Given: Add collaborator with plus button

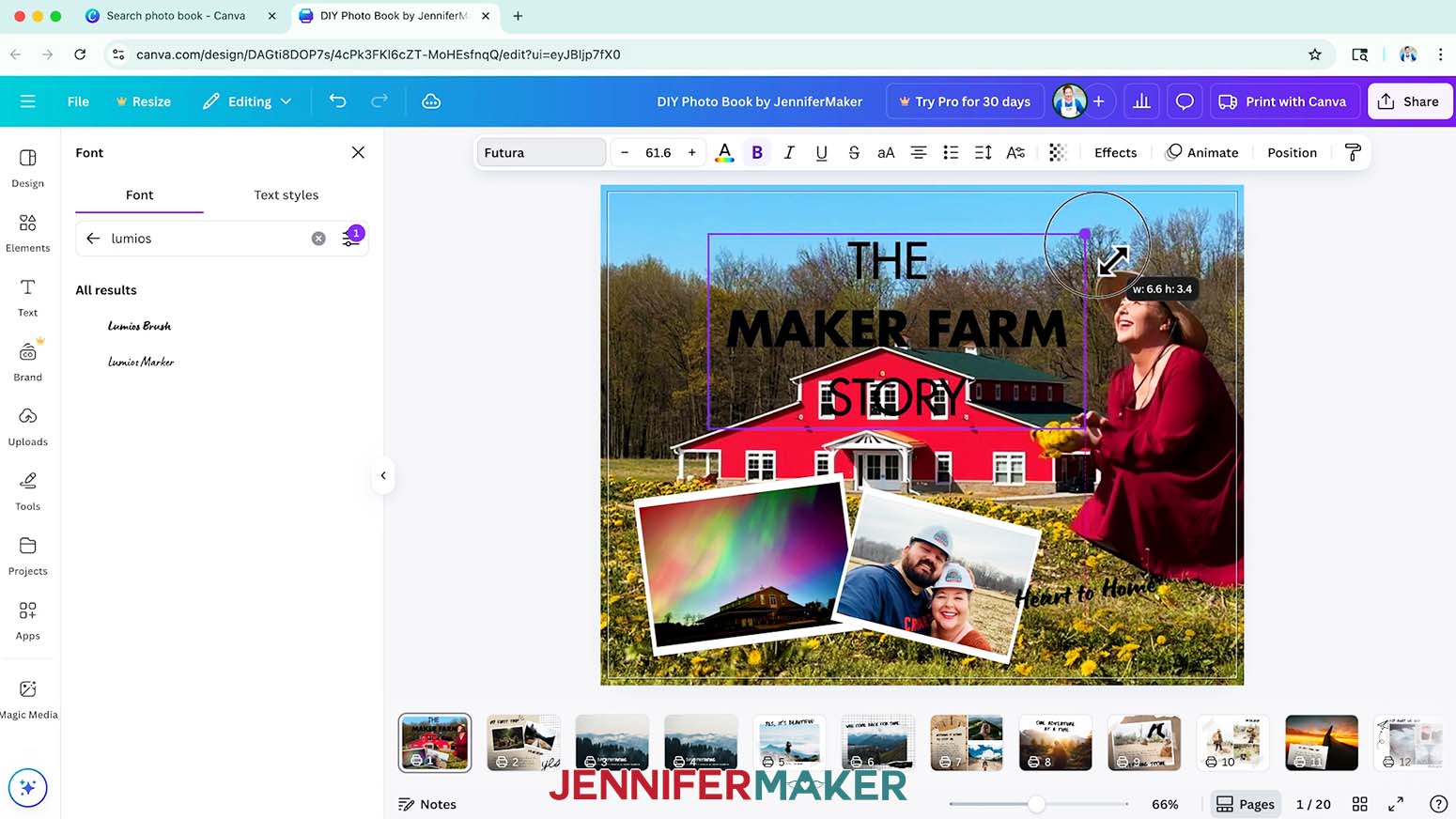Looking at the screenshot, I should [1098, 101].
